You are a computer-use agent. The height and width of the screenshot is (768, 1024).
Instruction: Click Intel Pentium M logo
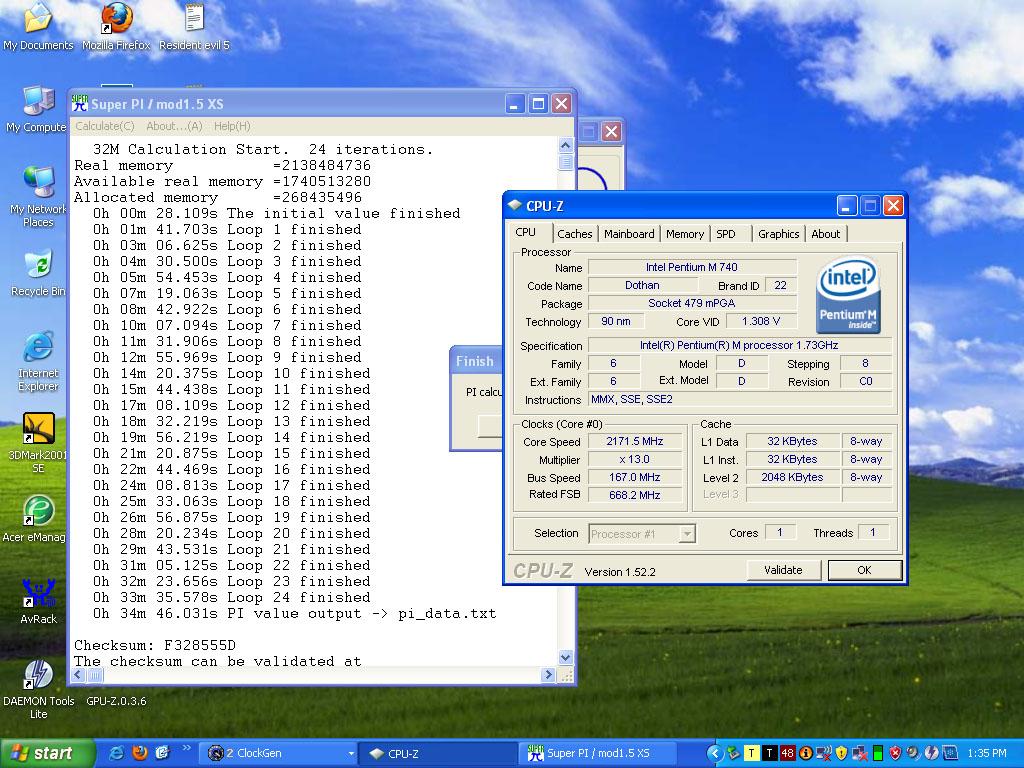click(848, 295)
